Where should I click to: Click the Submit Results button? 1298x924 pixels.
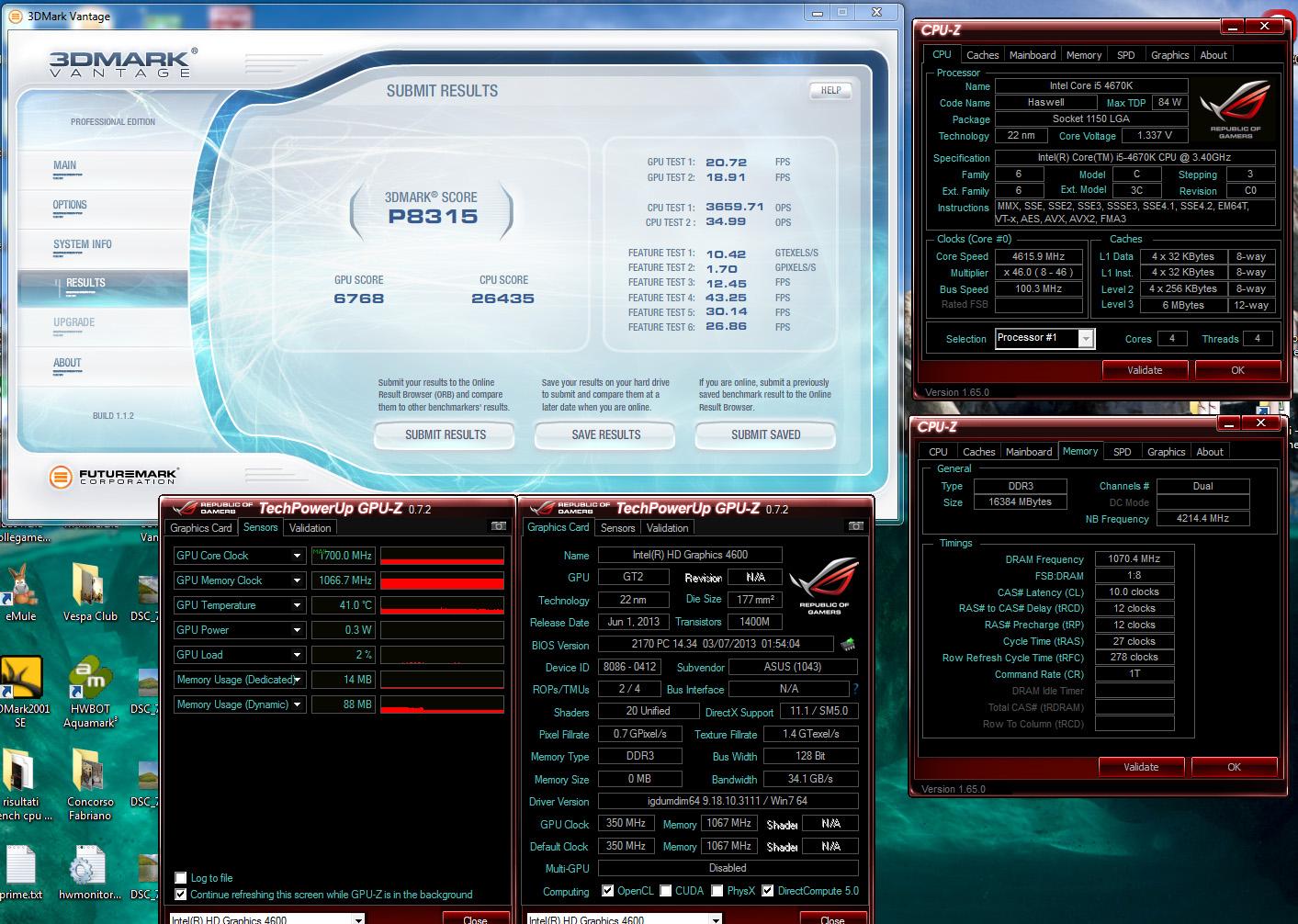446,434
